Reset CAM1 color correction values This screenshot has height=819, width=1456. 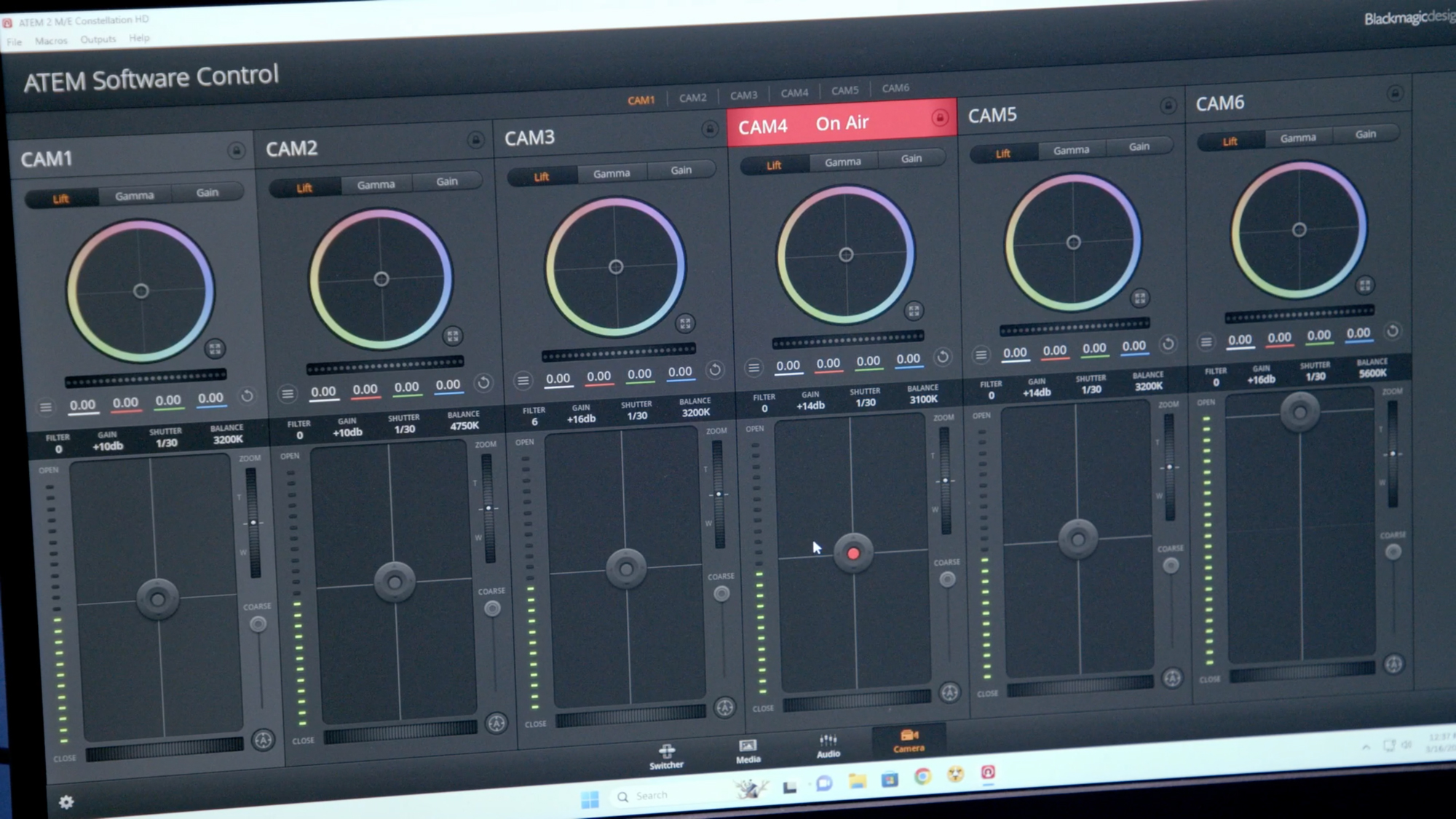(248, 396)
